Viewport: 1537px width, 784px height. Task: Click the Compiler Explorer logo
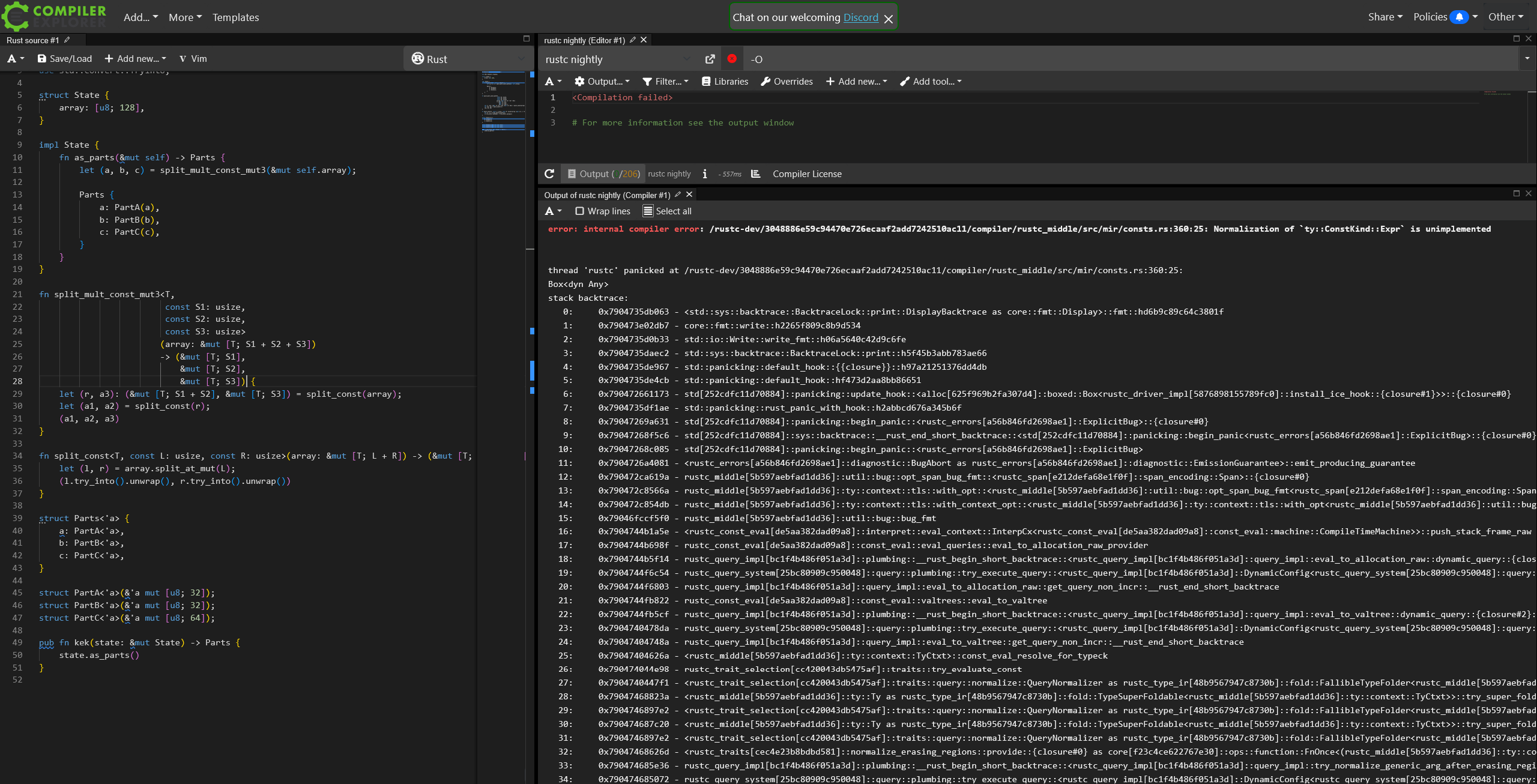pos(54,16)
